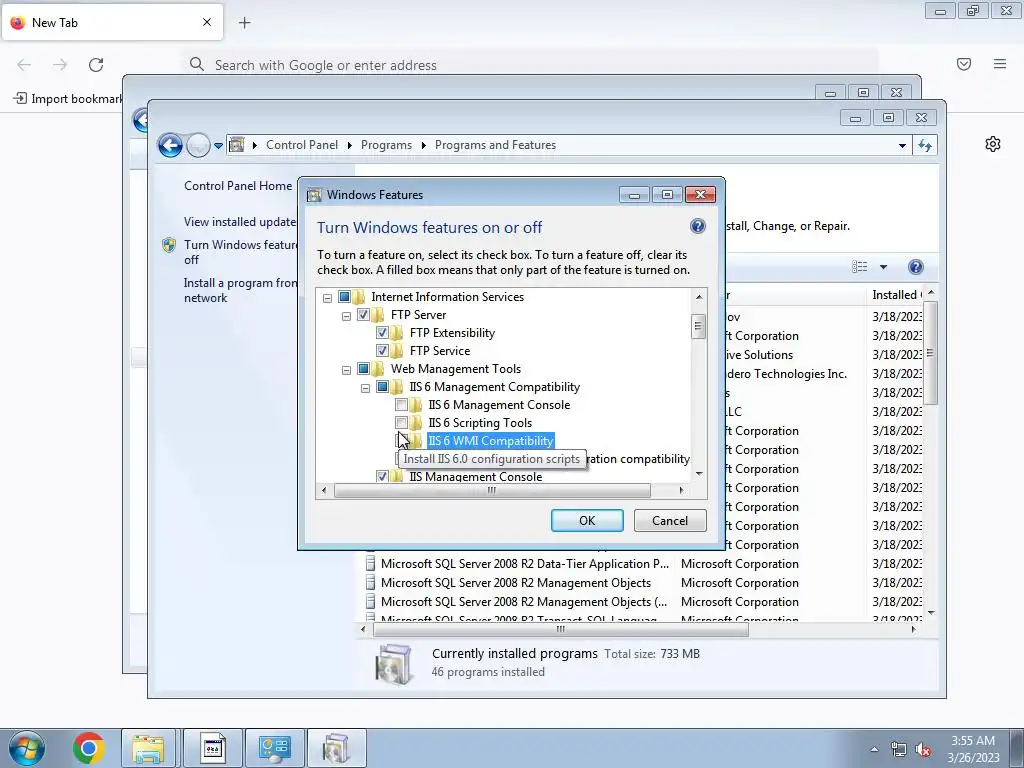Viewport: 1024px width, 768px height.
Task: Click the Programs and Features help icon
Action: (916, 266)
